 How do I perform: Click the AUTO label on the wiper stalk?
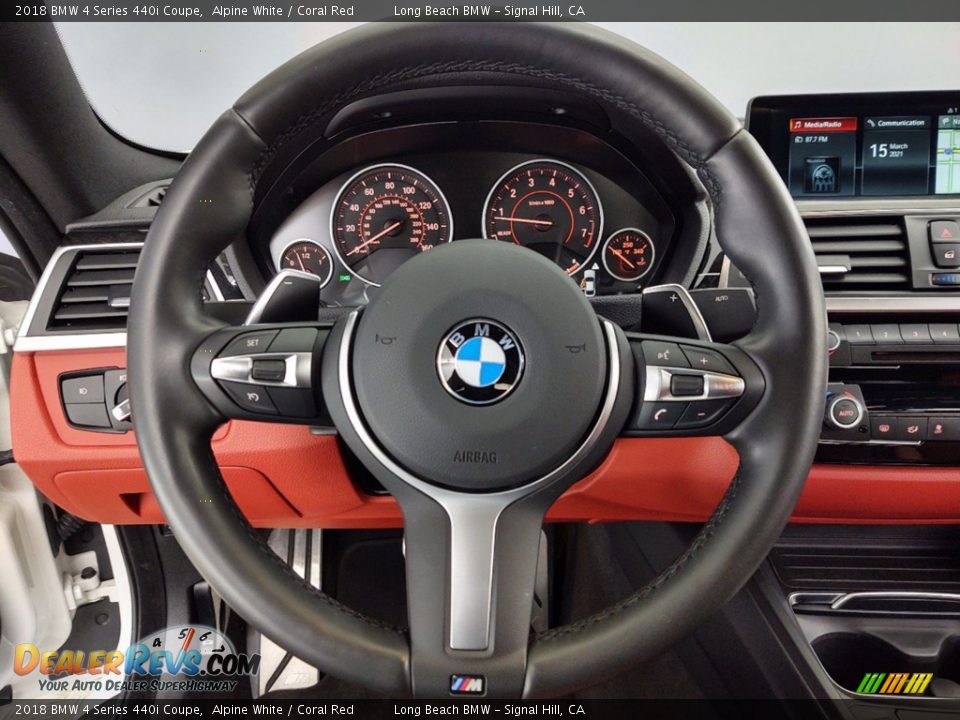point(721,298)
